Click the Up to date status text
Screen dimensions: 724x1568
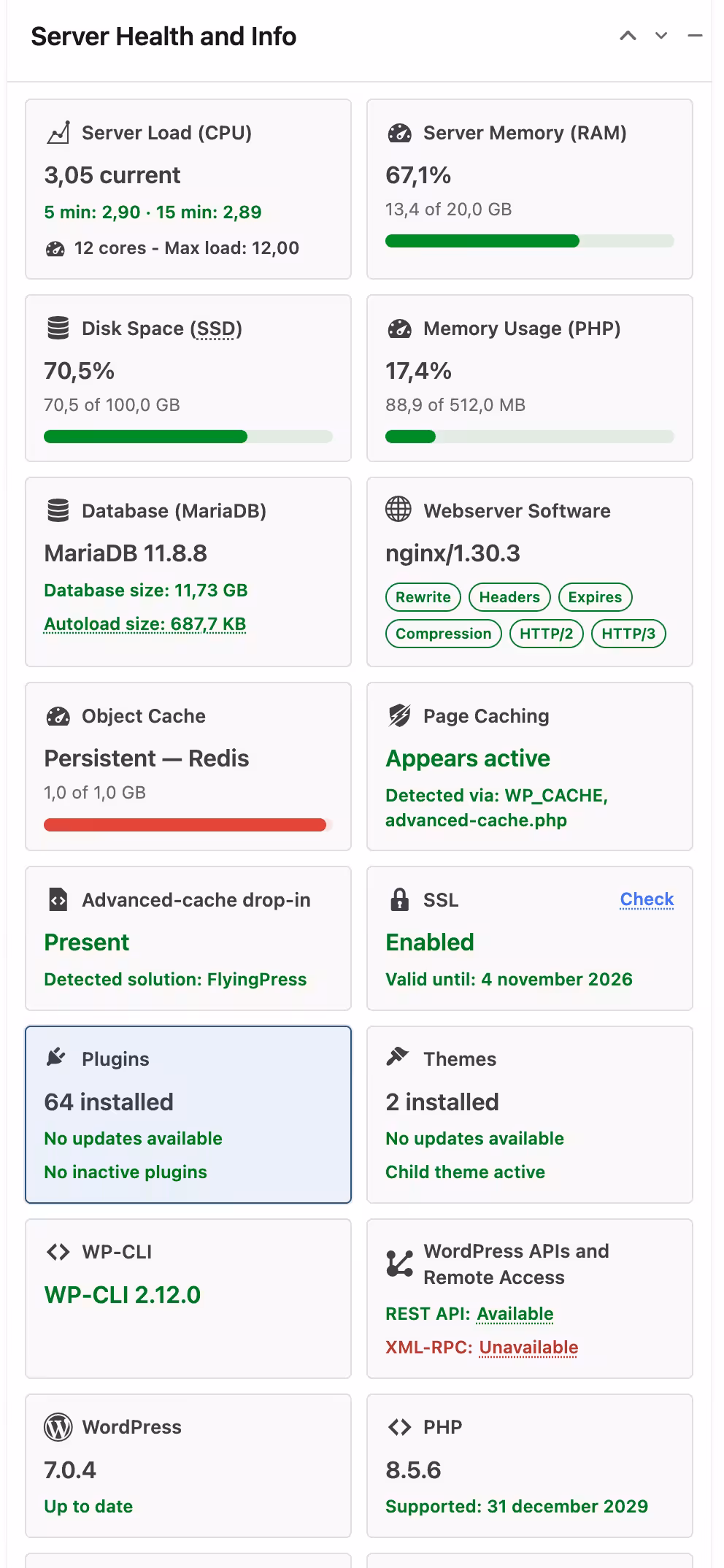88,1507
